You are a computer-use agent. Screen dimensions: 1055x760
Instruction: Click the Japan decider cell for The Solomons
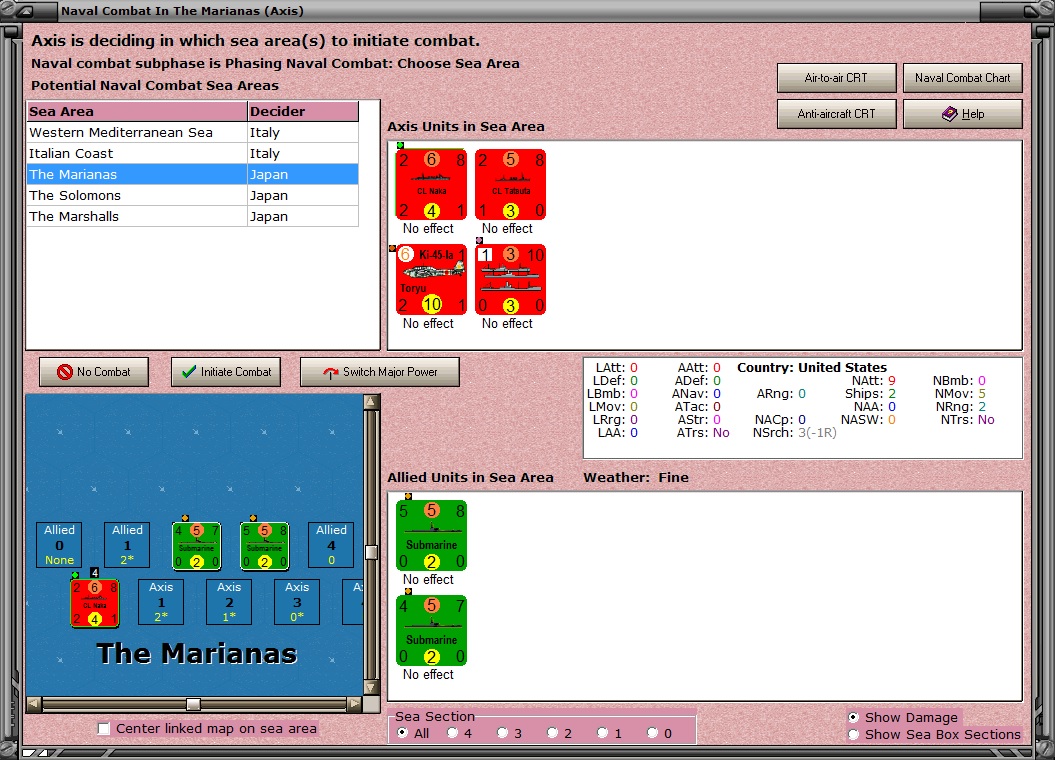pyautogui.click(x=303, y=195)
